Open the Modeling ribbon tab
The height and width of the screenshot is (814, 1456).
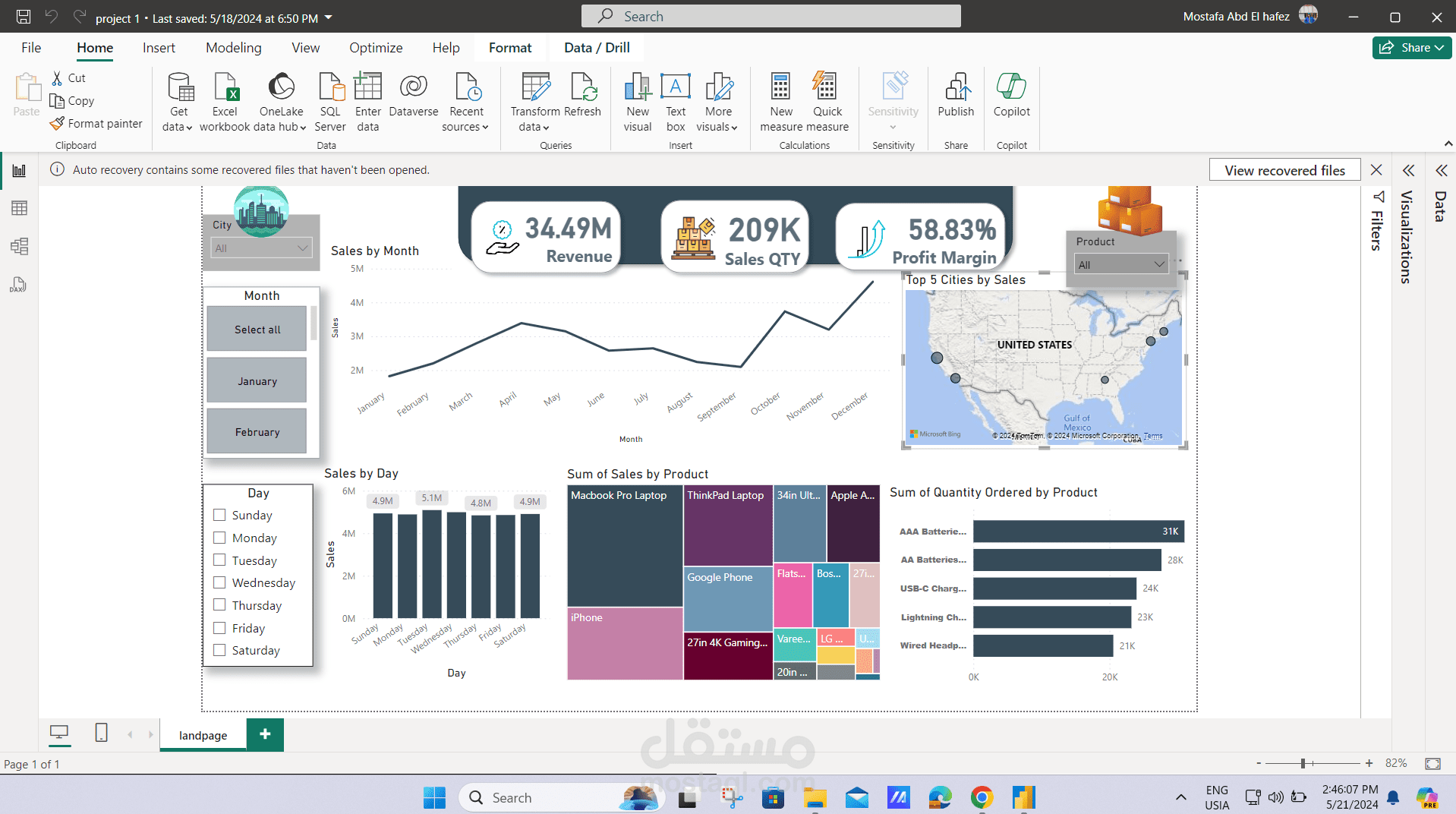(233, 47)
